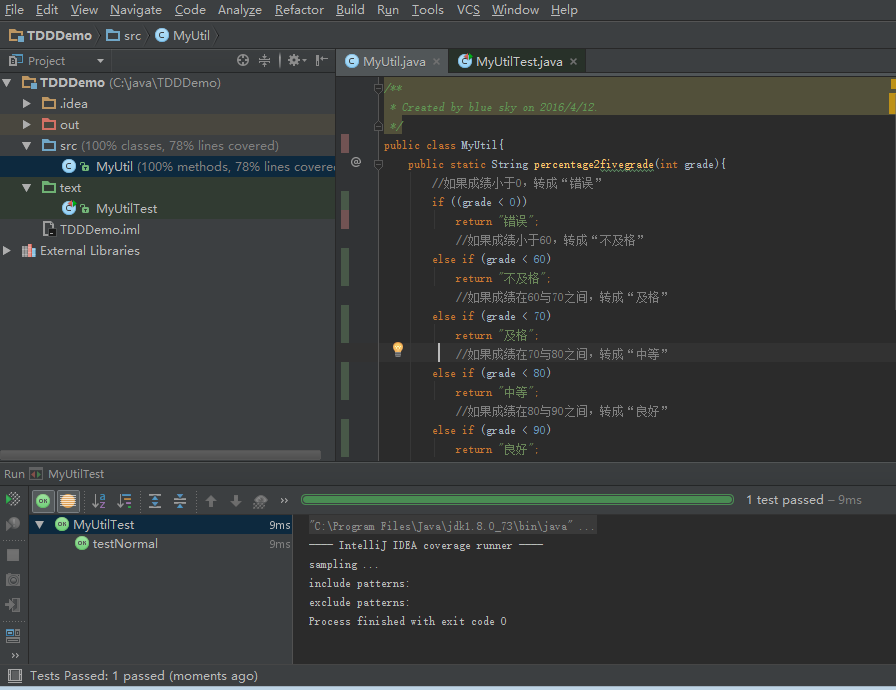Open the Build menu
This screenshot has height=690, width=896.
(350, 10)
